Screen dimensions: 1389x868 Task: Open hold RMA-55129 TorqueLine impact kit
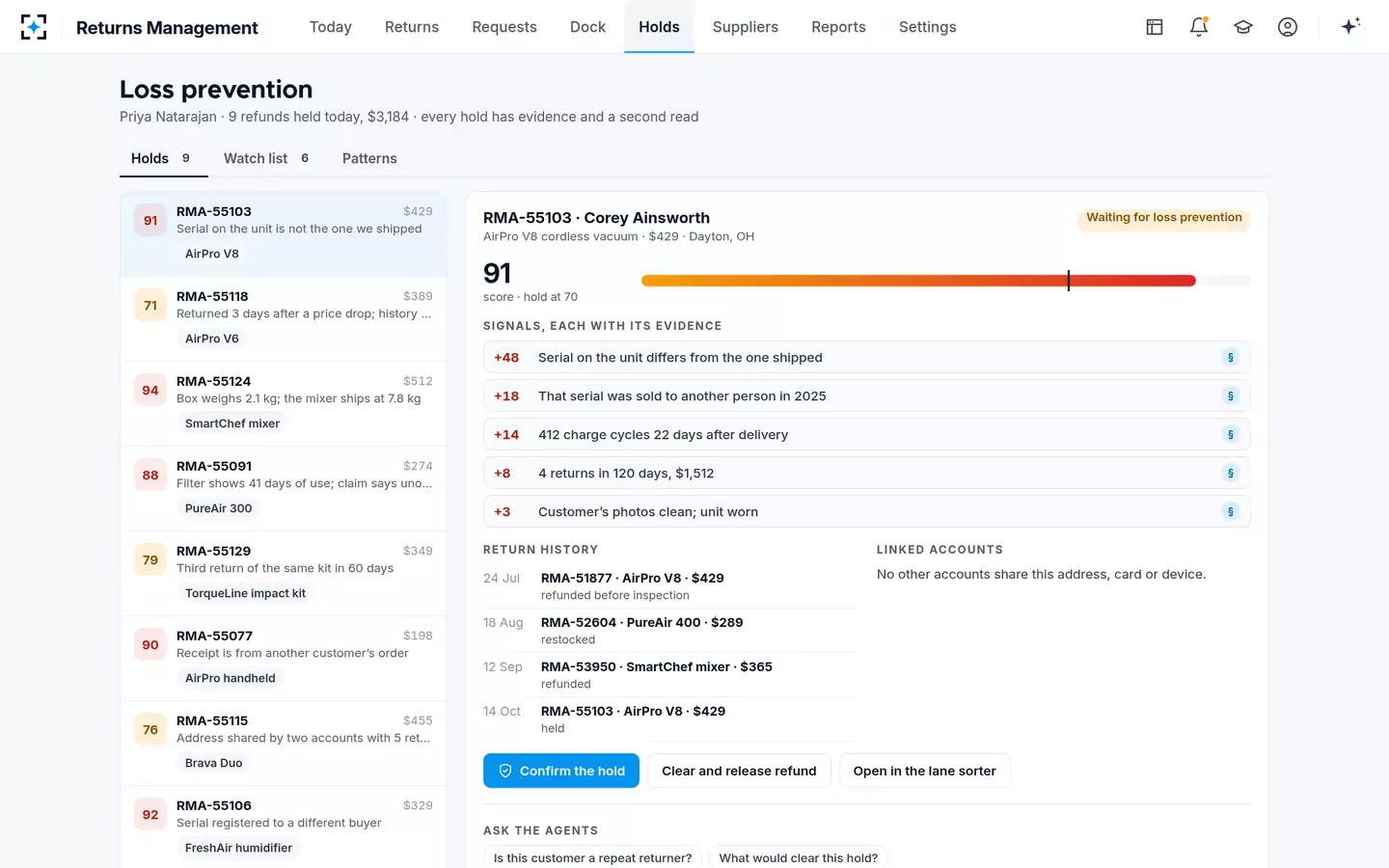(284, 573)
